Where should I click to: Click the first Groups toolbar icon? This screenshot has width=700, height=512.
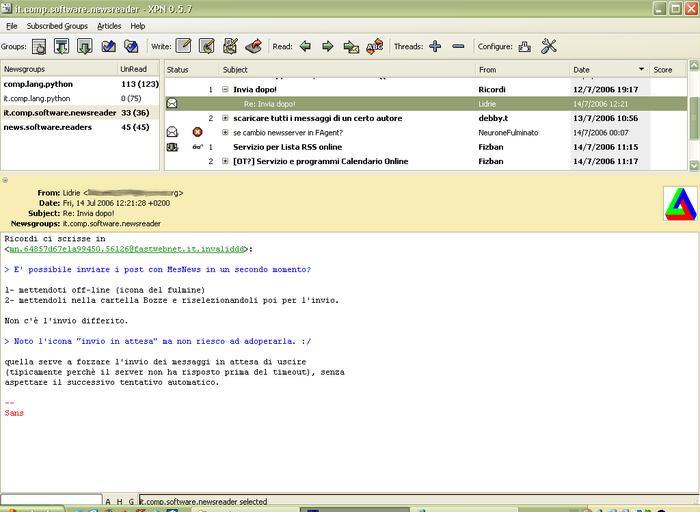pyautogui.click(x=39, y=46)
